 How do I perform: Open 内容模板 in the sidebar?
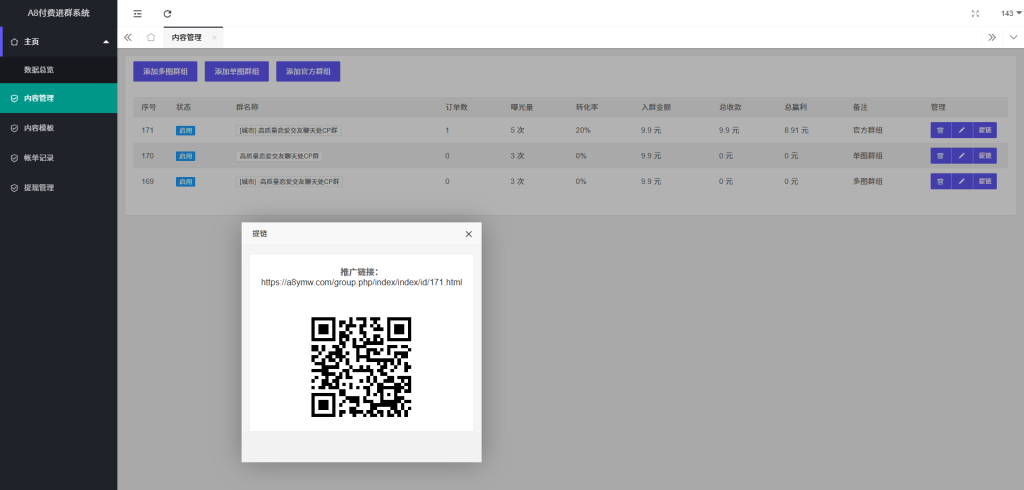coord(59,128)
